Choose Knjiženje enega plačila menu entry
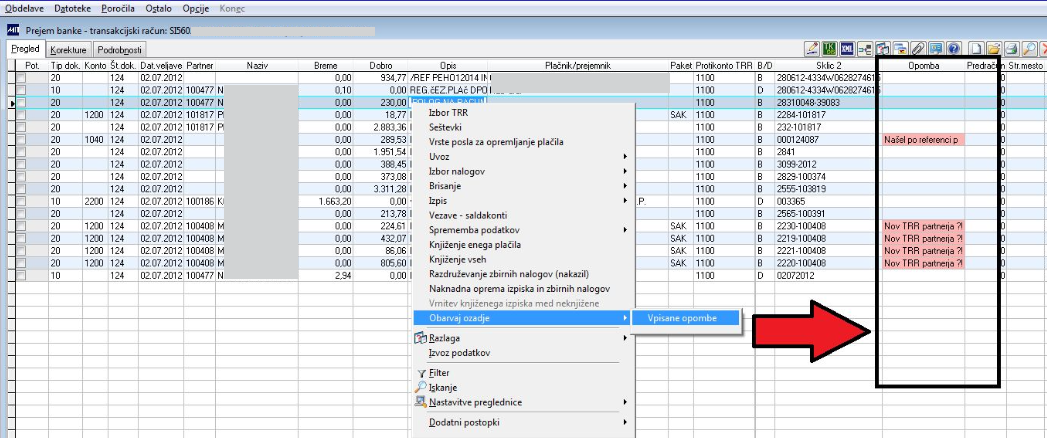The image size is (1047, 438). 523,245
